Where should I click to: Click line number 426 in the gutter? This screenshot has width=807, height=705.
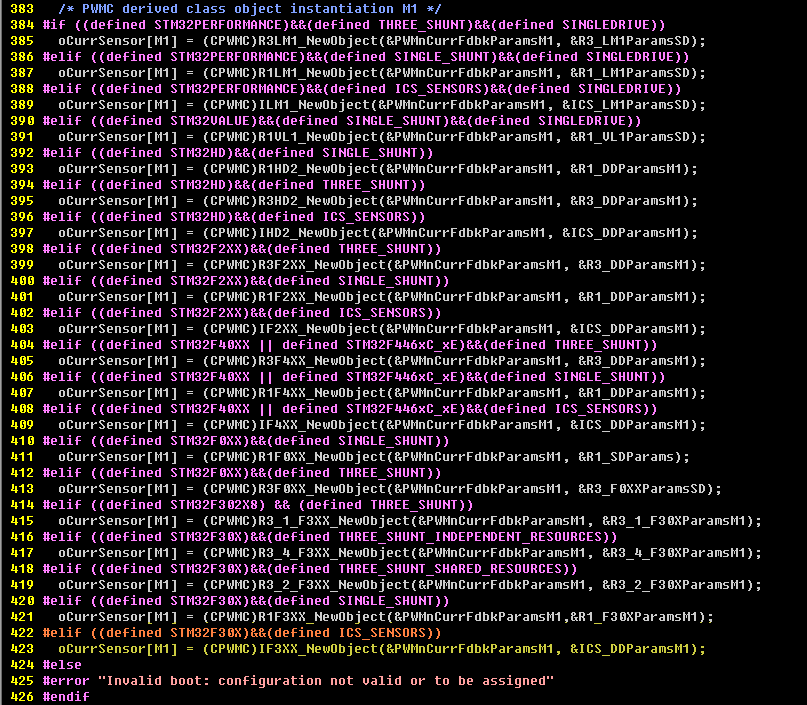click(x=22, y=697)
